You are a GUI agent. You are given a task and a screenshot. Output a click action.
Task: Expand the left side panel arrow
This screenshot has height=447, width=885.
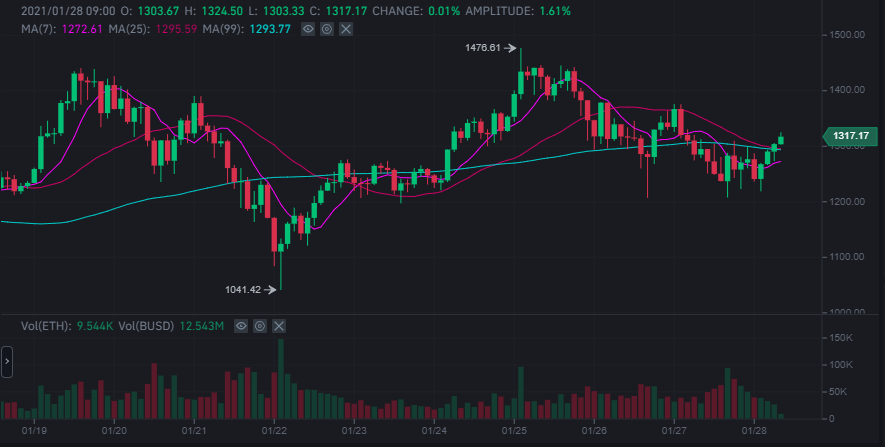tap(6, 362)
